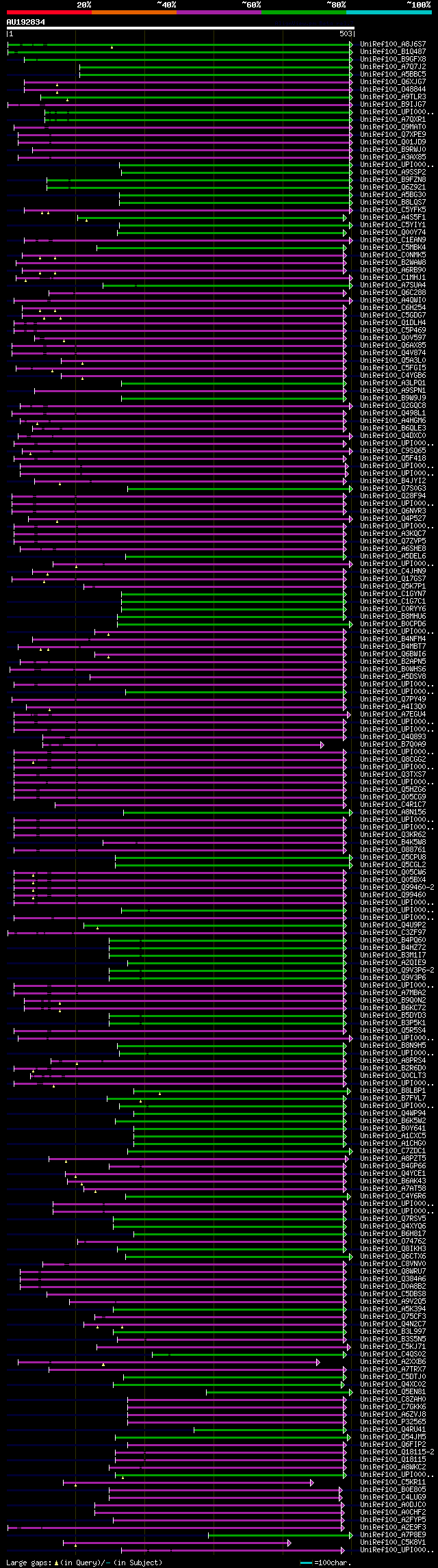438x1568 pixels.
Task: Select the UniRef100_A3LPQ1 label
Action: [x=393, y=383]
